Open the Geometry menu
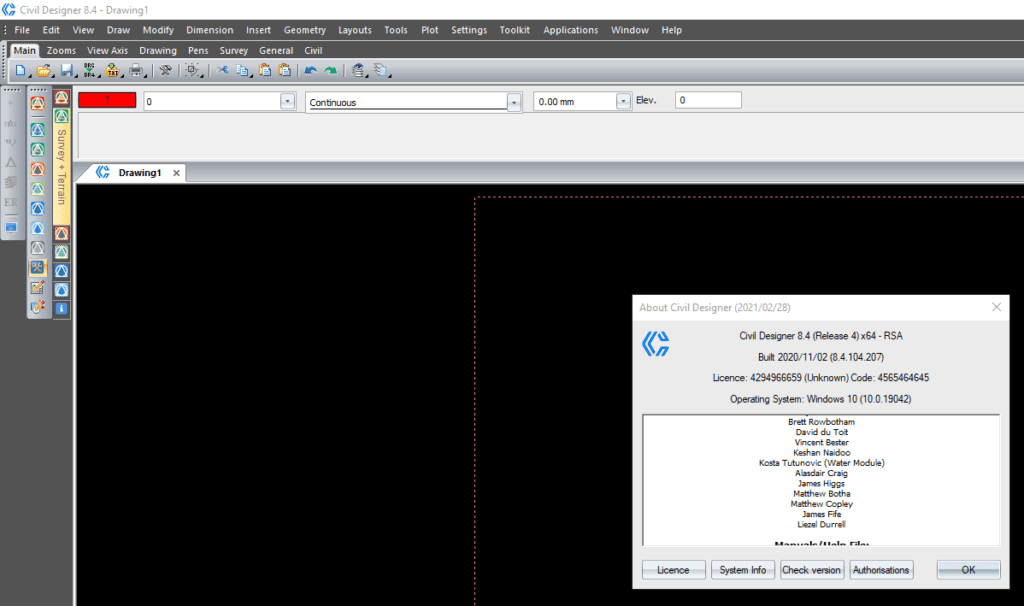Screen dimensions: 1024x606 click(x=304, y=30)
